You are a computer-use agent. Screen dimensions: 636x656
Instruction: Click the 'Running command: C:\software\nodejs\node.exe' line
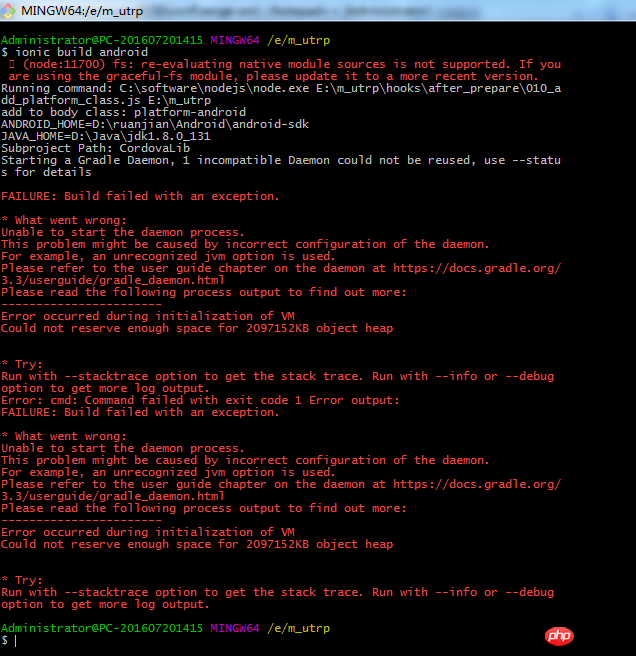(x=281, y=88)
